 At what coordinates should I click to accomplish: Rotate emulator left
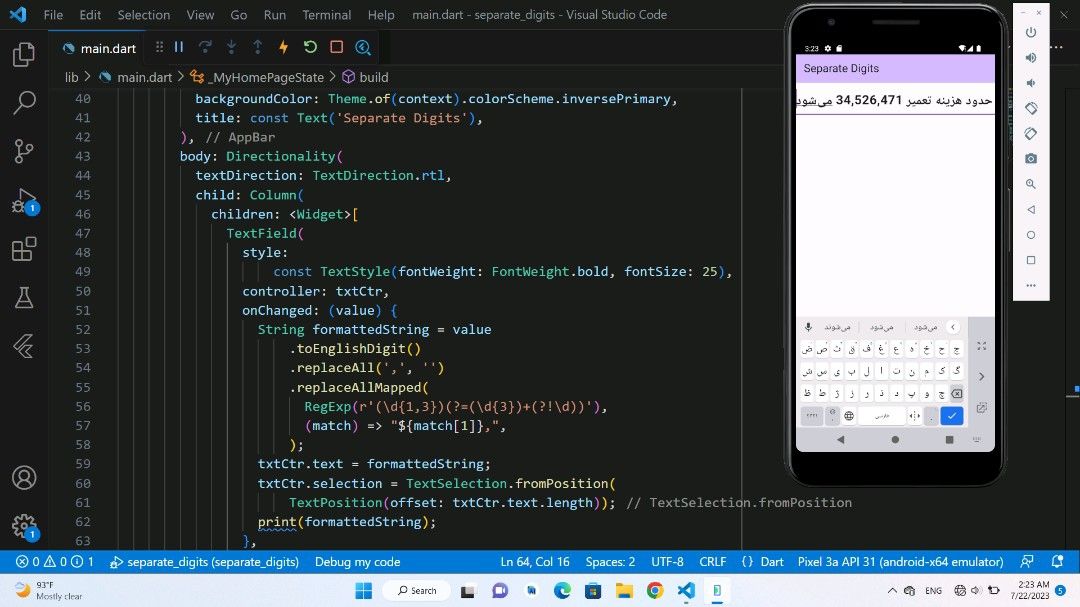click(x=1031, y=108)
